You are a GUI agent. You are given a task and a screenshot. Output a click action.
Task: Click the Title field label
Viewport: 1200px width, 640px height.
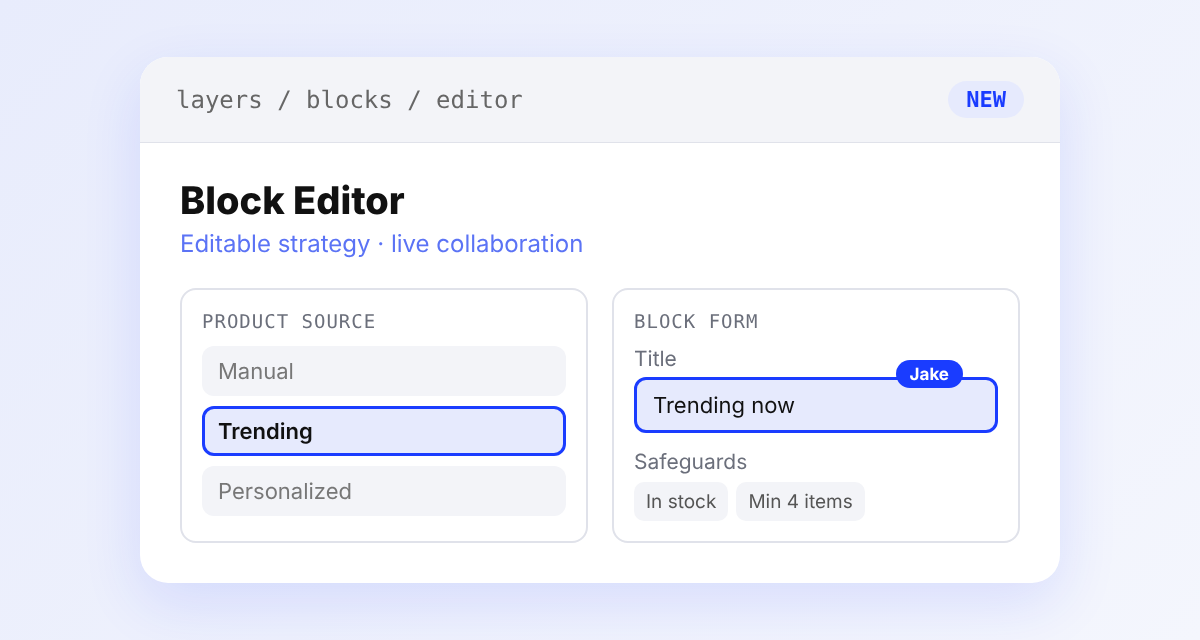point(655,358)
